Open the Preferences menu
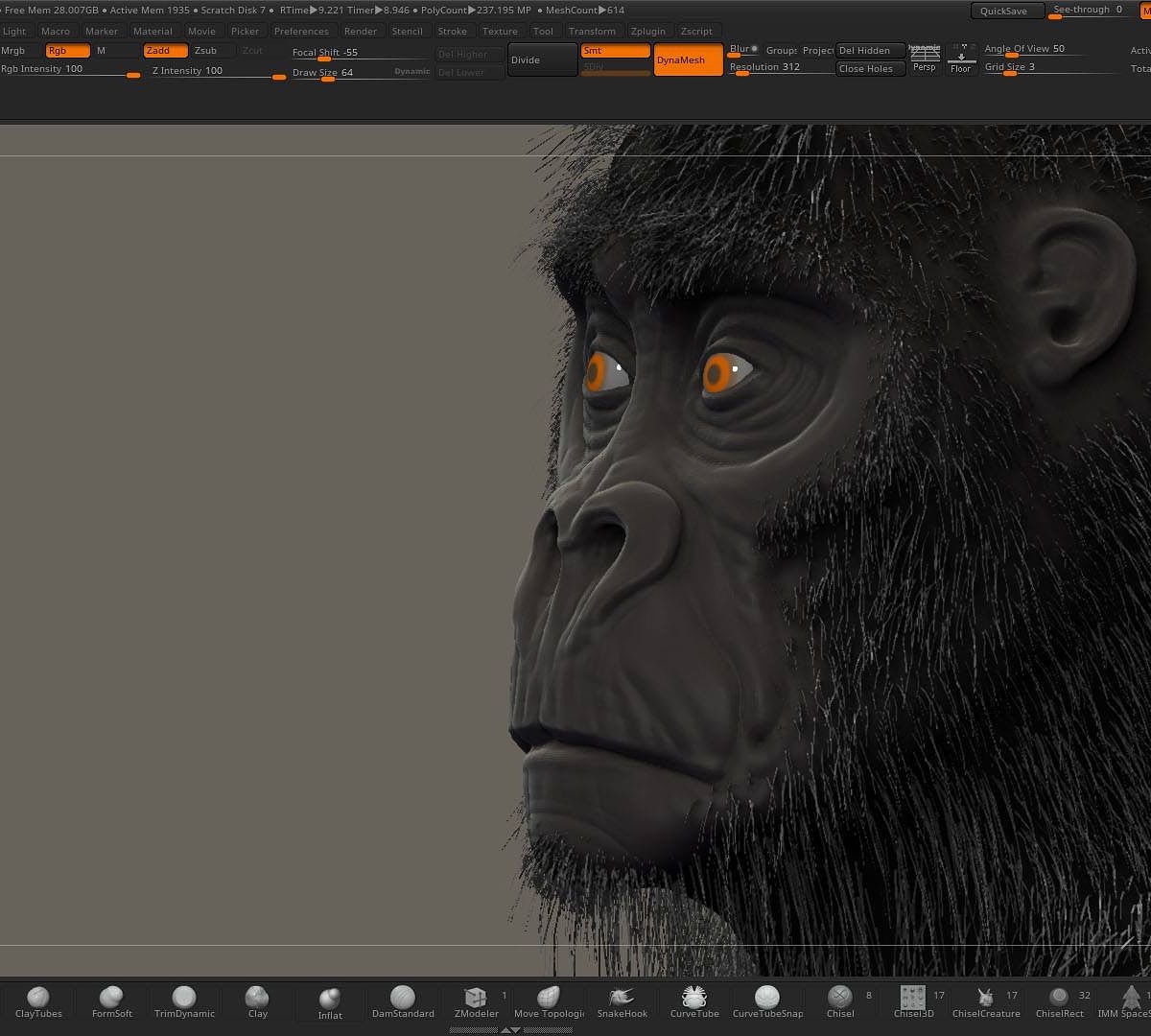This screenshot has width=1151, height=1036. pyautogui.click(x=301, y=32)
